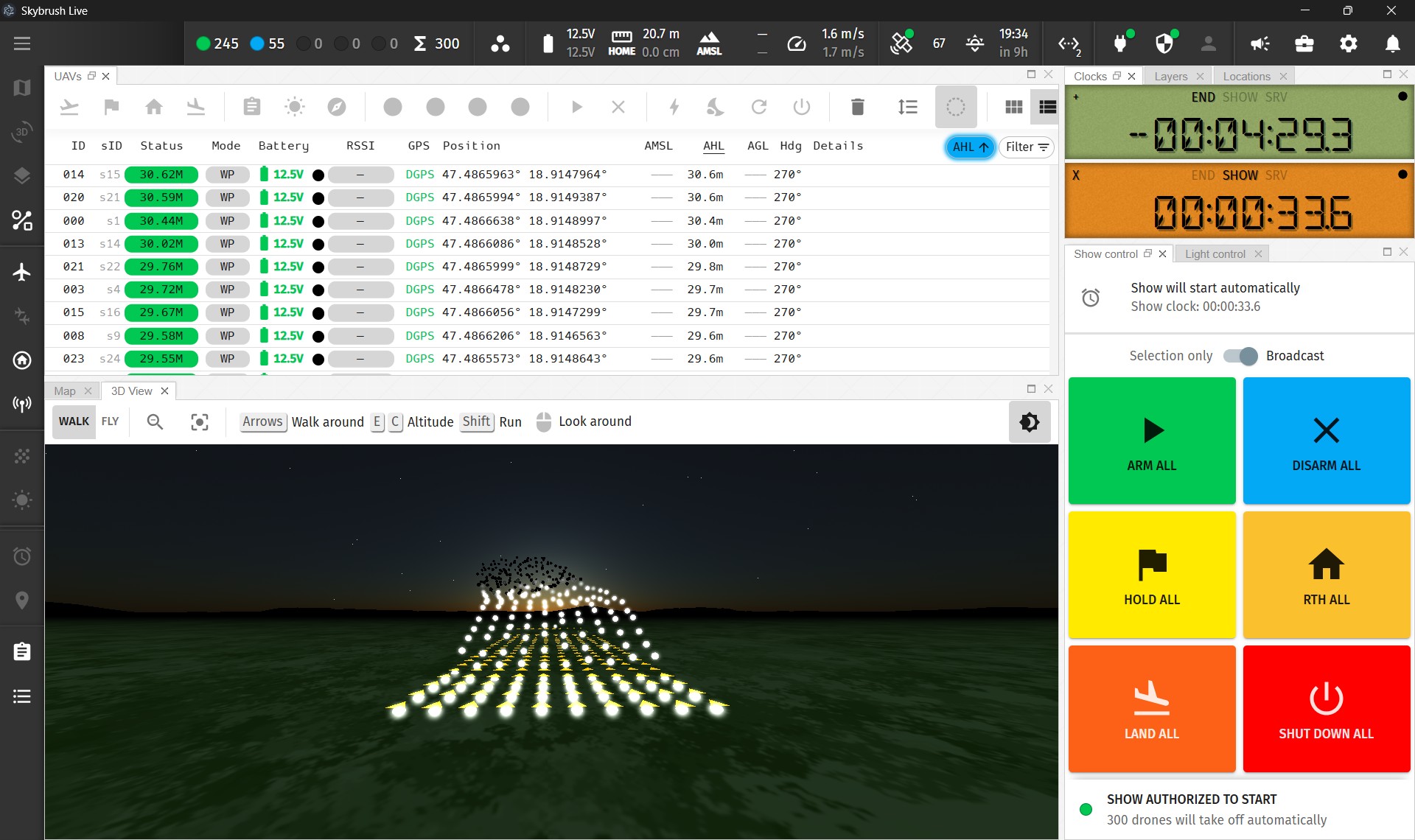
Task: Click the orange SHOW clock display
Action: 1238,201
